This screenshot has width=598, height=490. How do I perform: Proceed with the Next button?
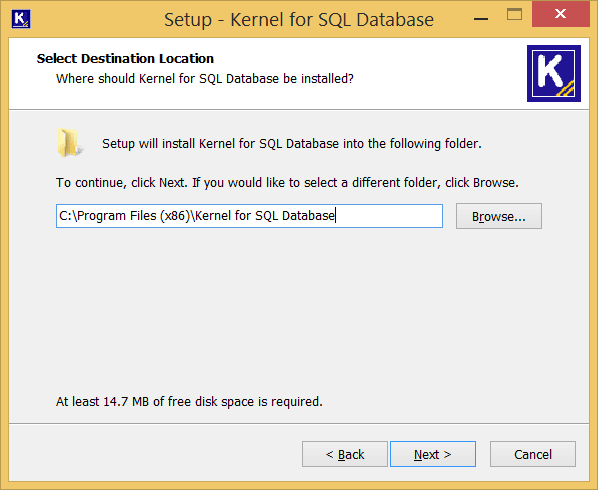click(x=433, y=454)
